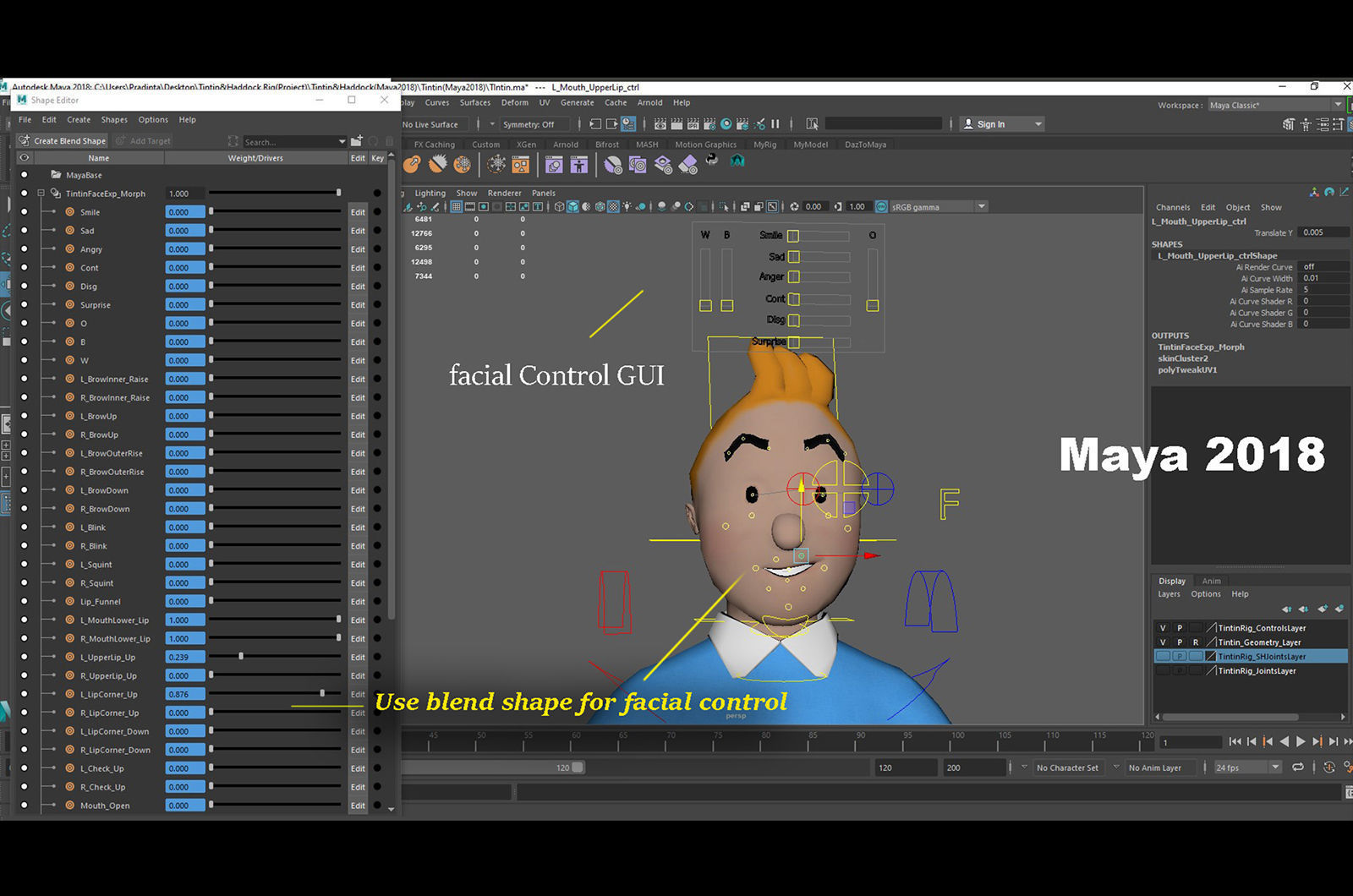Switch to MASH shelf tab

click(x=647, y=145)
